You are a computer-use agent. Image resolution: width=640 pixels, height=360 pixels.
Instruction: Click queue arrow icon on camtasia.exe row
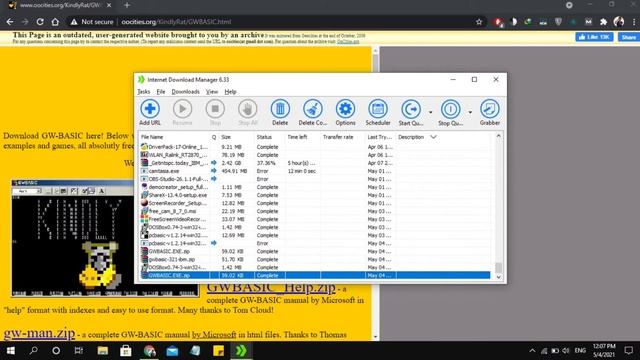point(213,171)
